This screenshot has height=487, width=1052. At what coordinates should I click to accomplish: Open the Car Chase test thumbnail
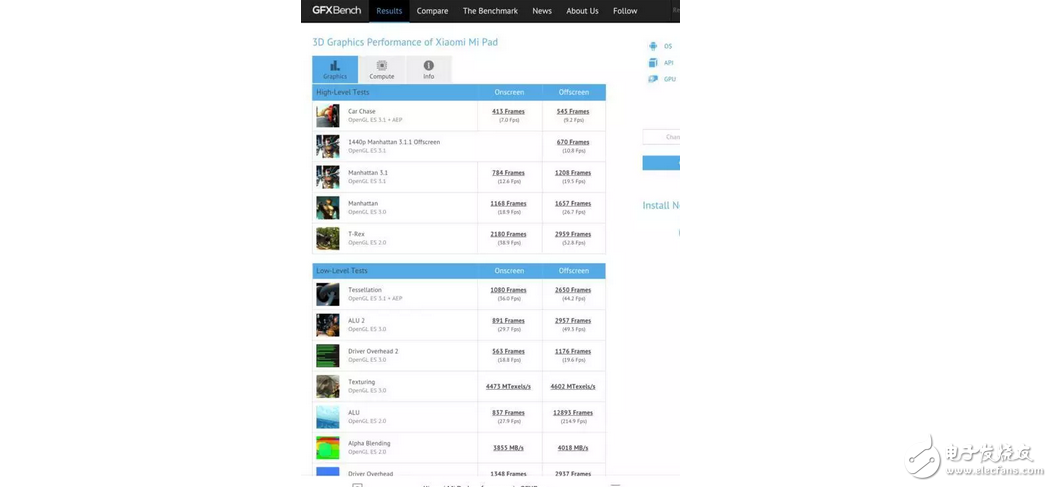coord(328,116)
